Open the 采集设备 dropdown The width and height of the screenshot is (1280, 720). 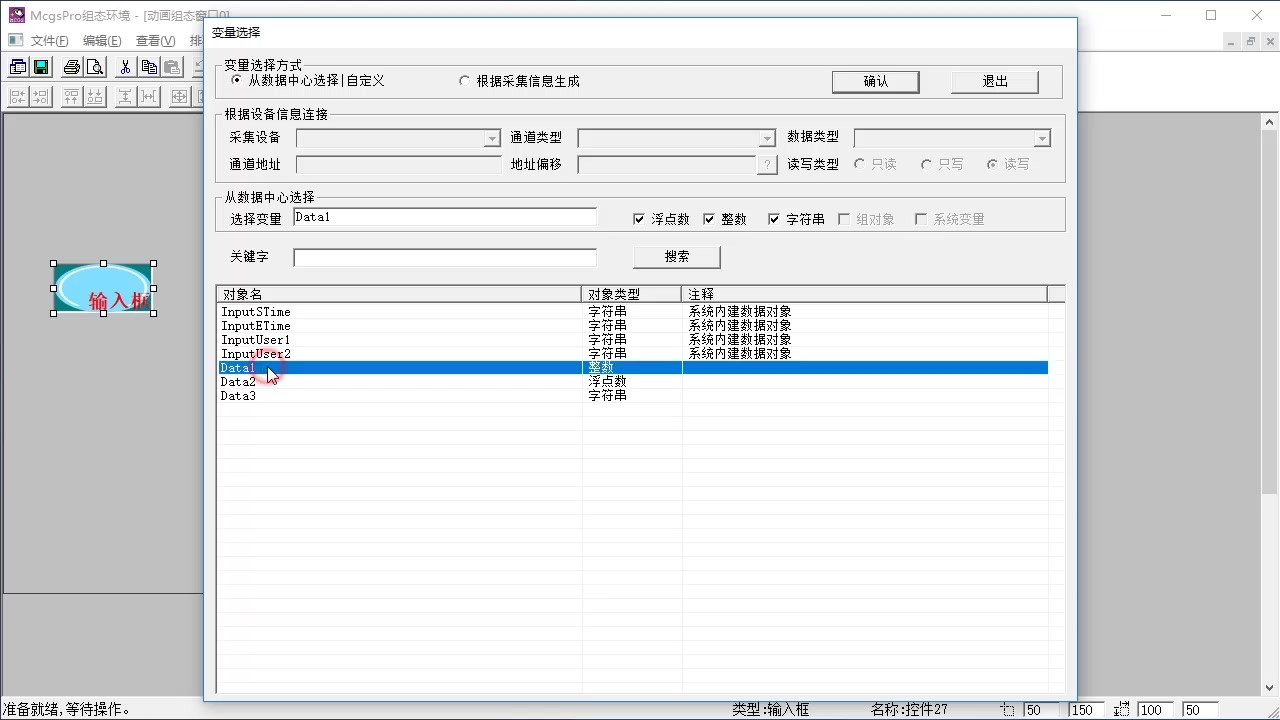click(491, 139)
